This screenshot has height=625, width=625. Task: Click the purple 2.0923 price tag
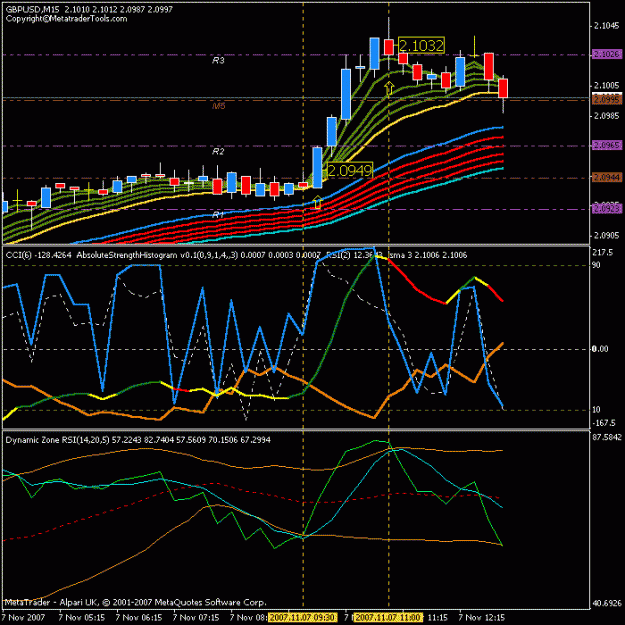(607, 208)
